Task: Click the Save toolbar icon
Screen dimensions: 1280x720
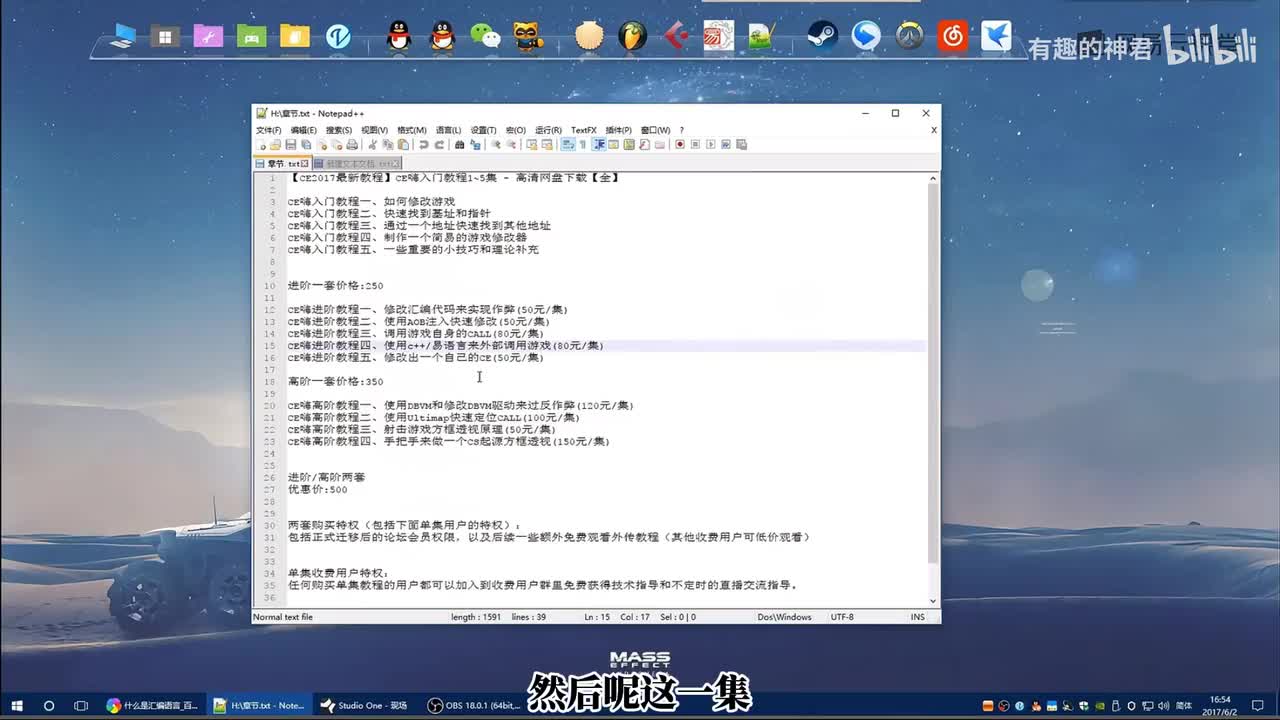Action: (x=290, y=144)
